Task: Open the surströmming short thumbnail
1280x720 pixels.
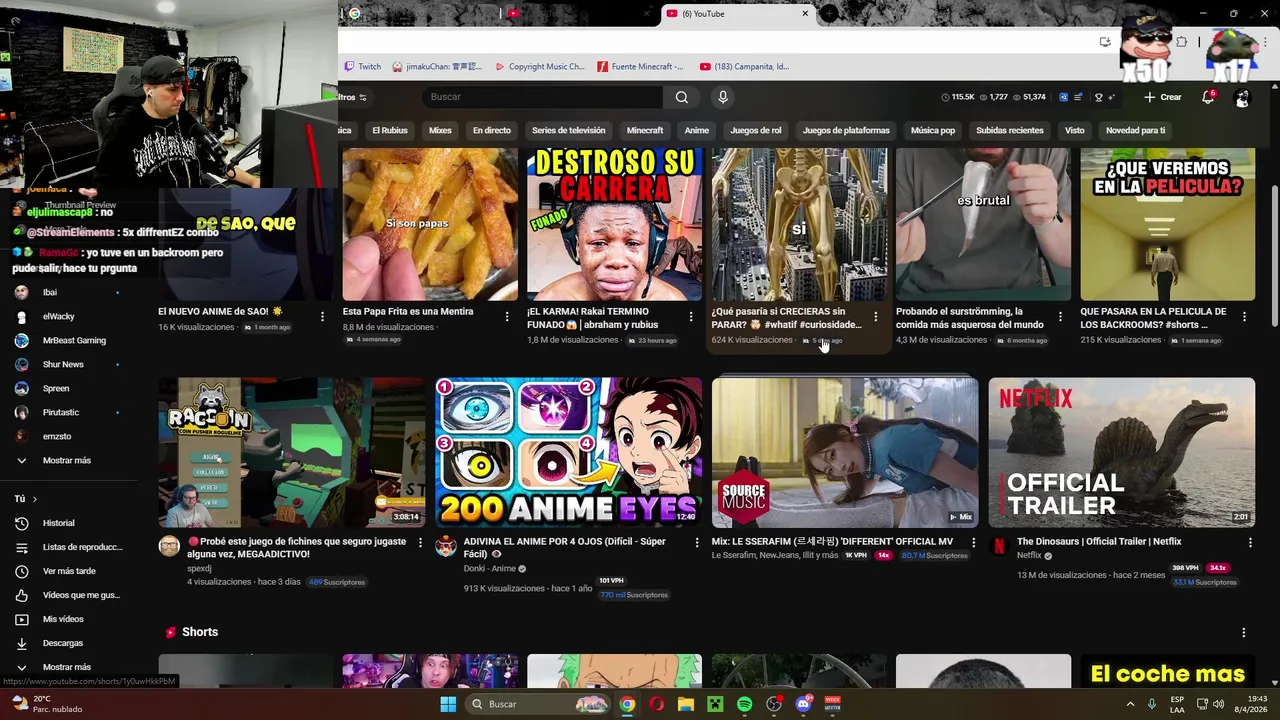Action: click(983, 224)
